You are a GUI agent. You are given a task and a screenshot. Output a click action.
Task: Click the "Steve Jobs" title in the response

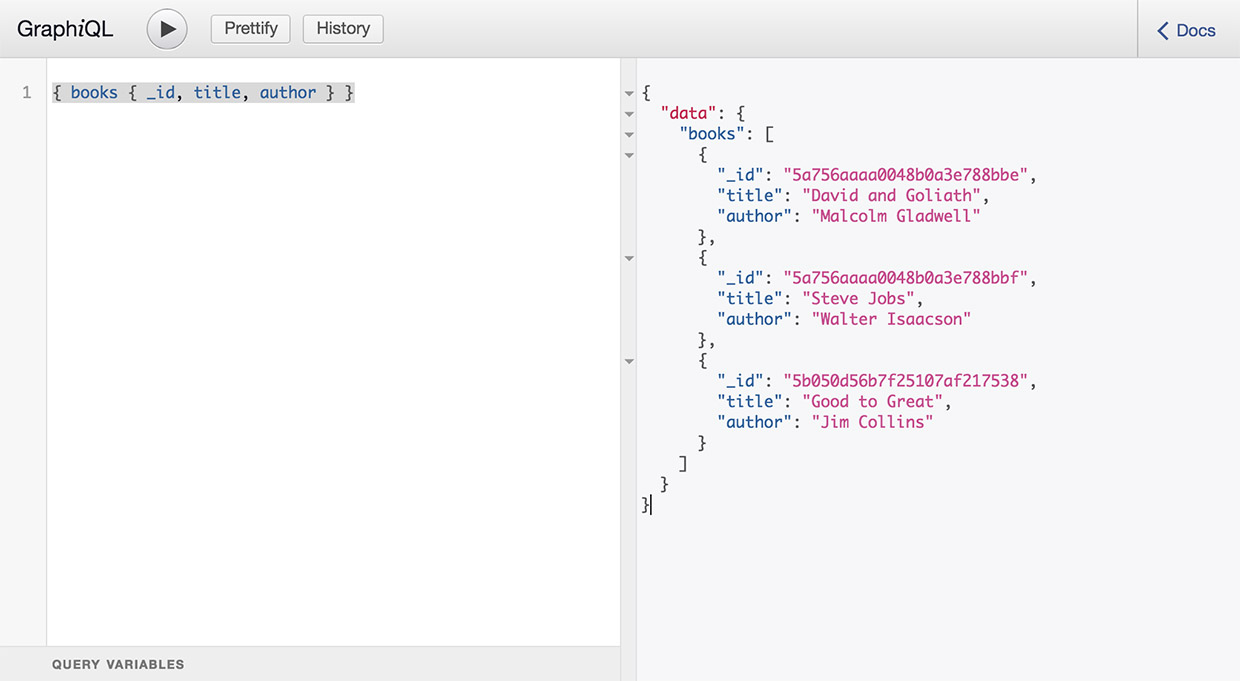[x=862, y=297]
